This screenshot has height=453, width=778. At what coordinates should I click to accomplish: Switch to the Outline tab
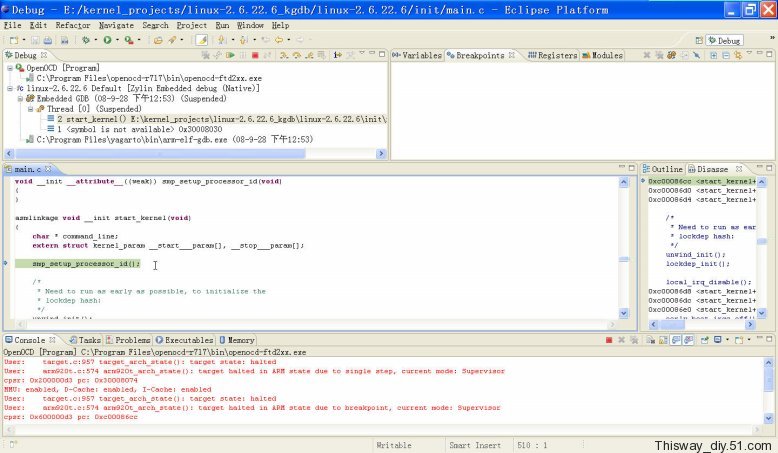[662, 169]
